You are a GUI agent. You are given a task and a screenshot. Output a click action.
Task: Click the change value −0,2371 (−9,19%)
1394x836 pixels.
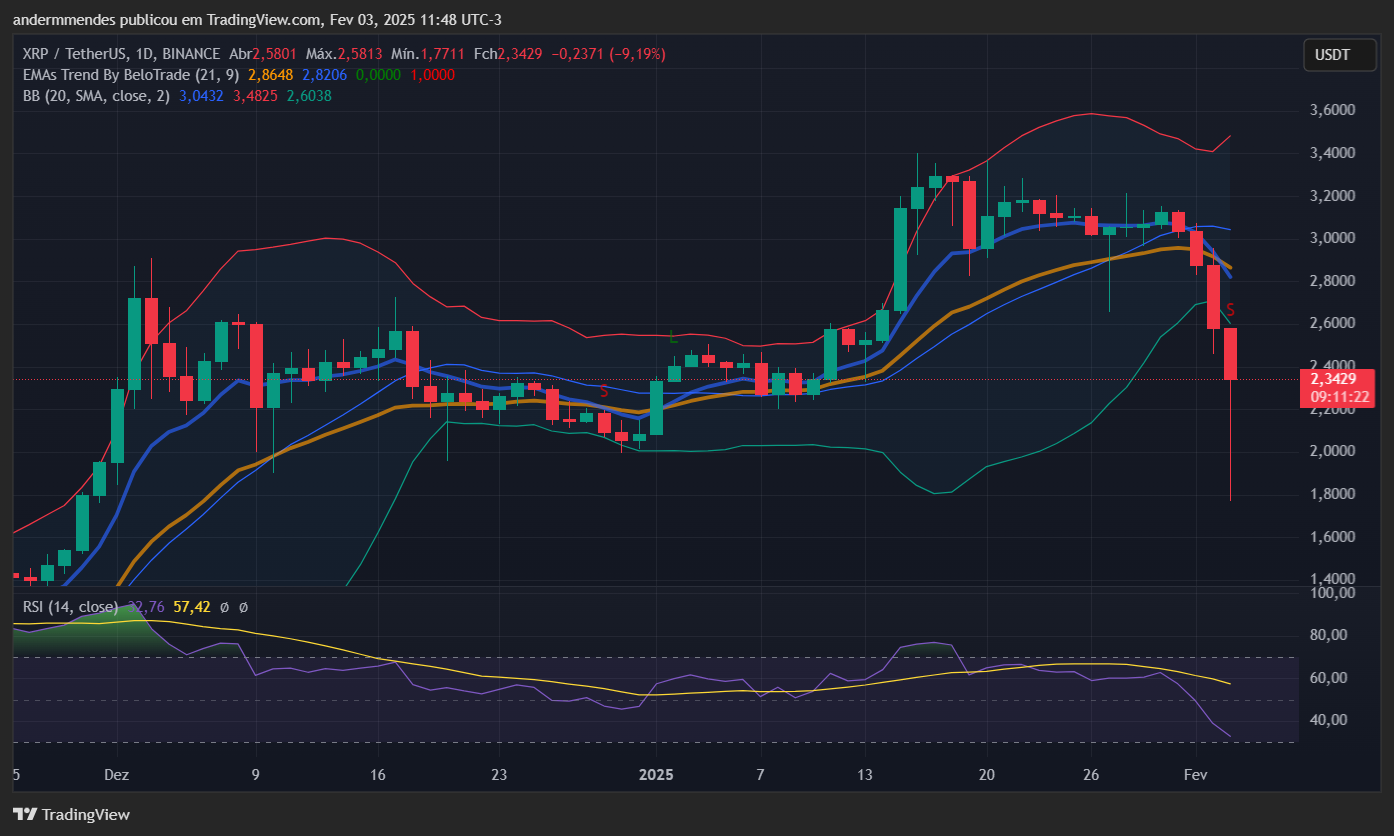pyautogui.click(x=607, y=53)
